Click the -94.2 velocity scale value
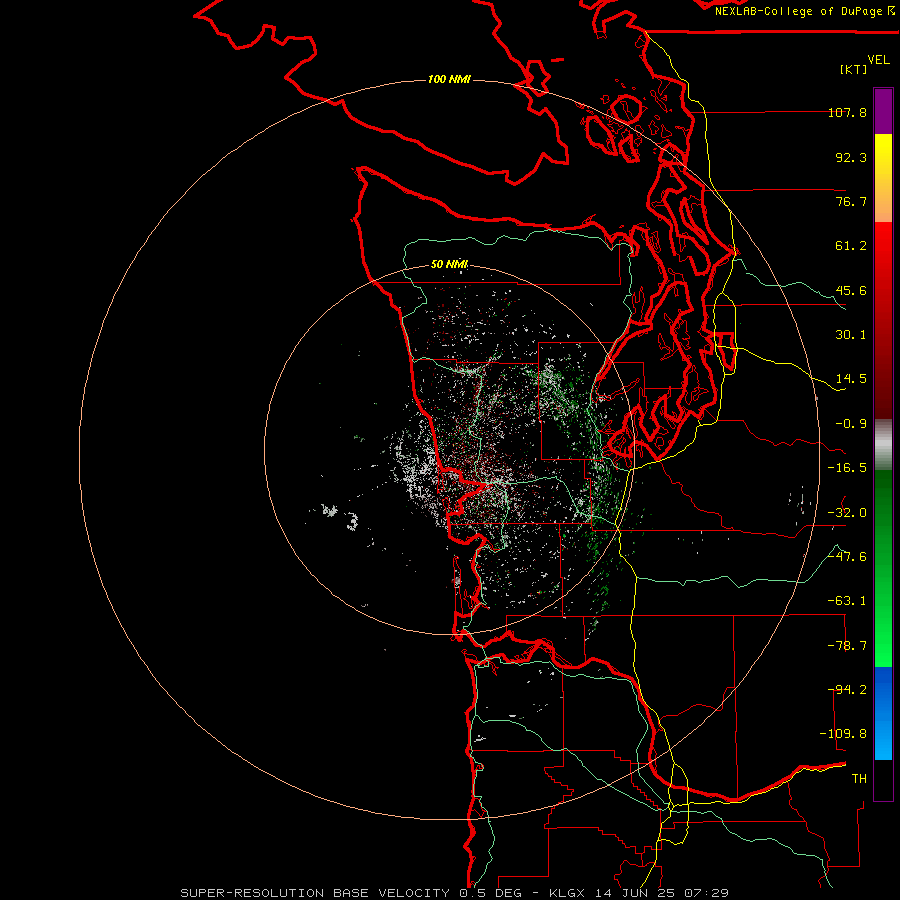The width and height of the screenshot is (900, 900). pyautogui.click(x=847, y=690)
